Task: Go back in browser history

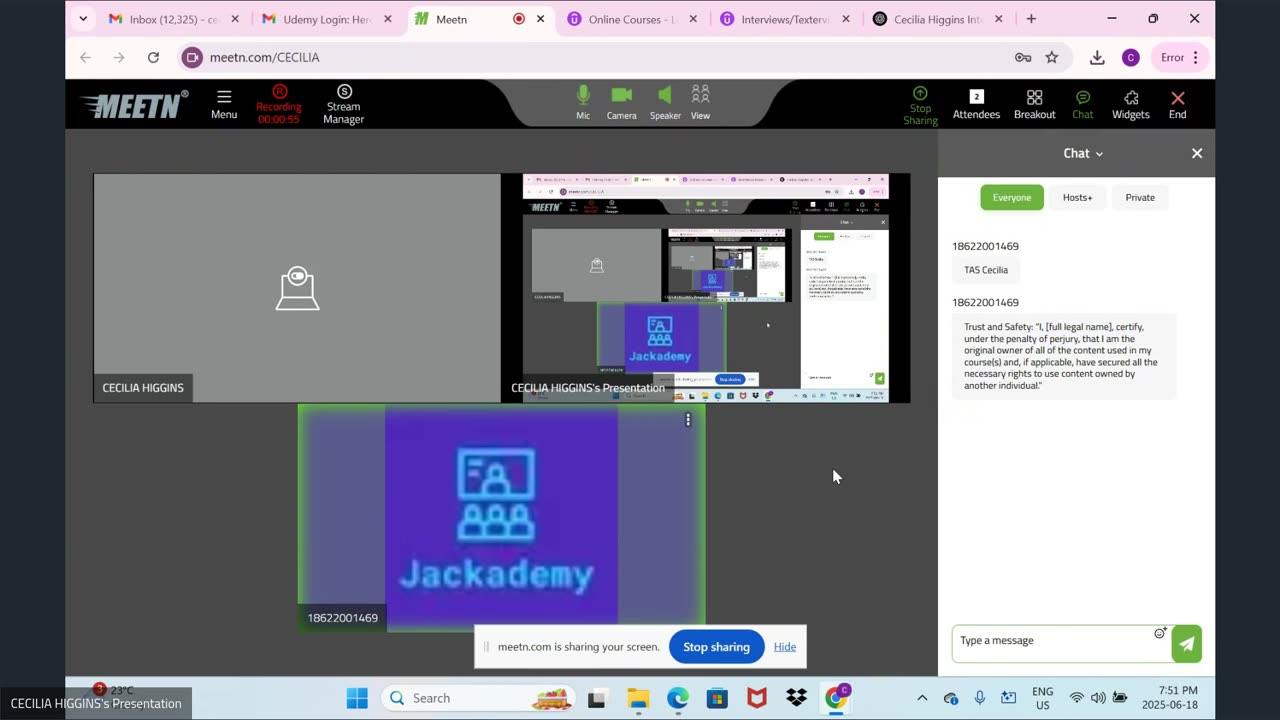Action: [85, 57]
